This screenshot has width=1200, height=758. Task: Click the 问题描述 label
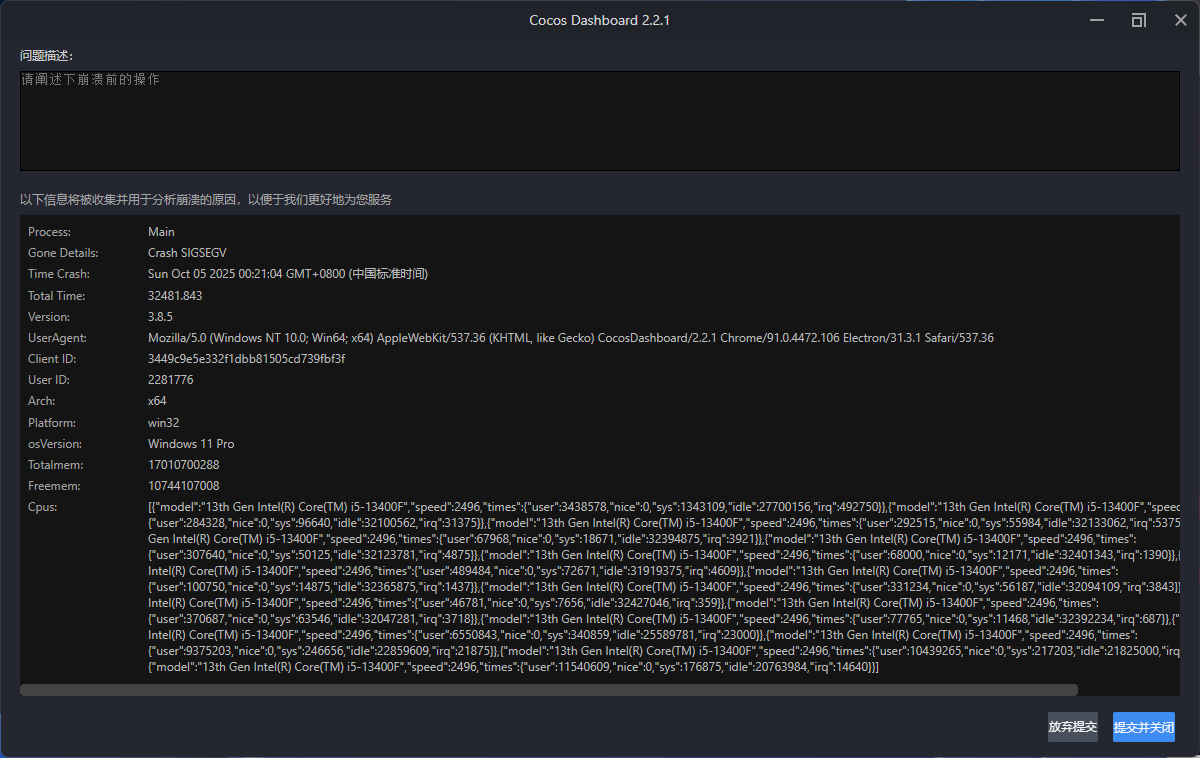[x=46, y=55]
